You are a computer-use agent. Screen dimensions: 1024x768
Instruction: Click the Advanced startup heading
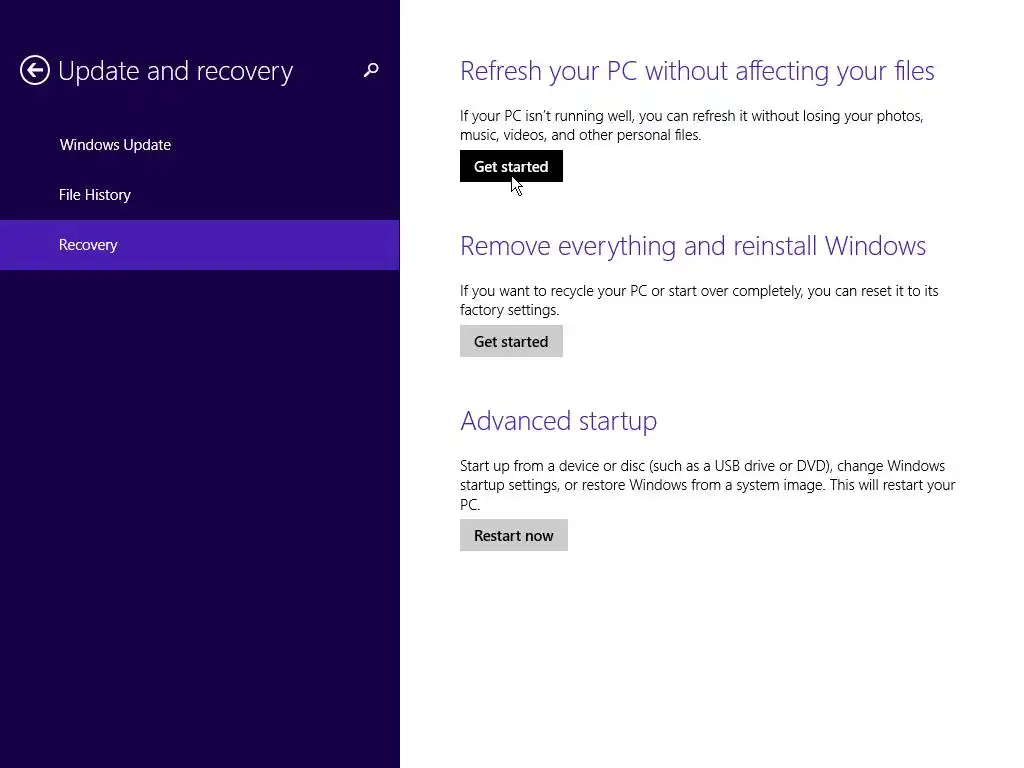tap(558, 421)
